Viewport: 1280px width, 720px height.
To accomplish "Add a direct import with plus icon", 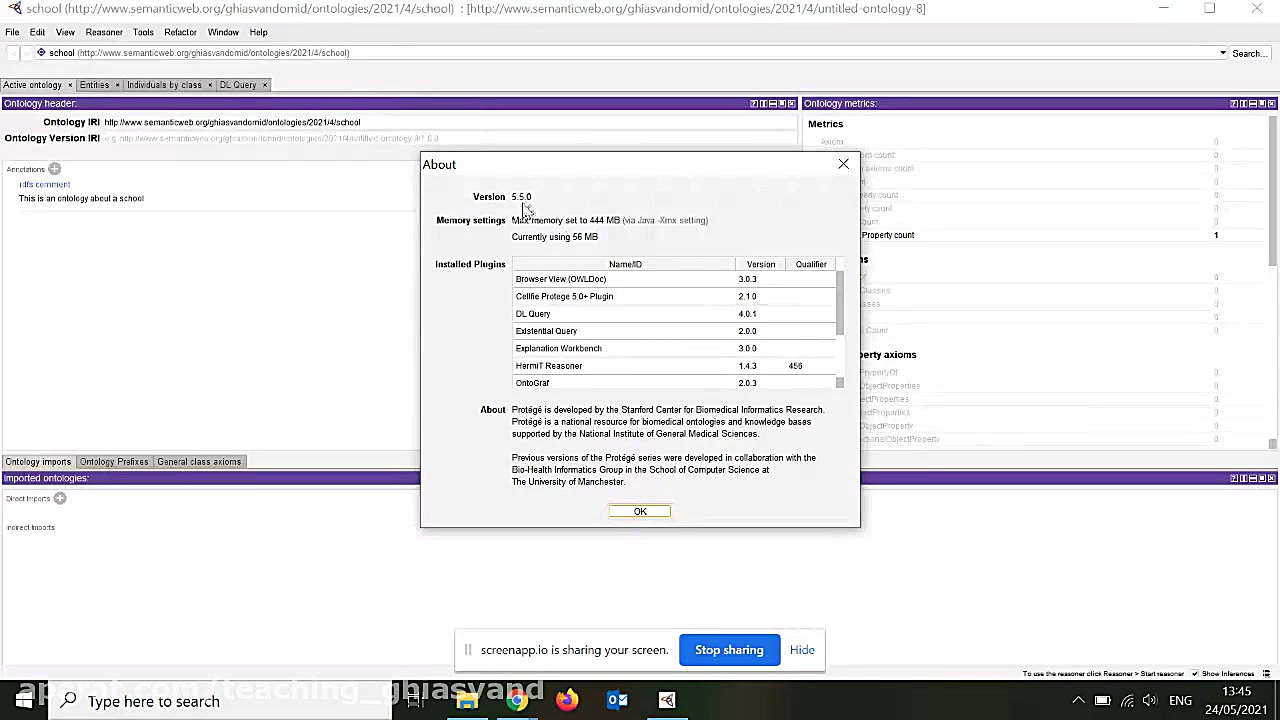I will [60, 498].
